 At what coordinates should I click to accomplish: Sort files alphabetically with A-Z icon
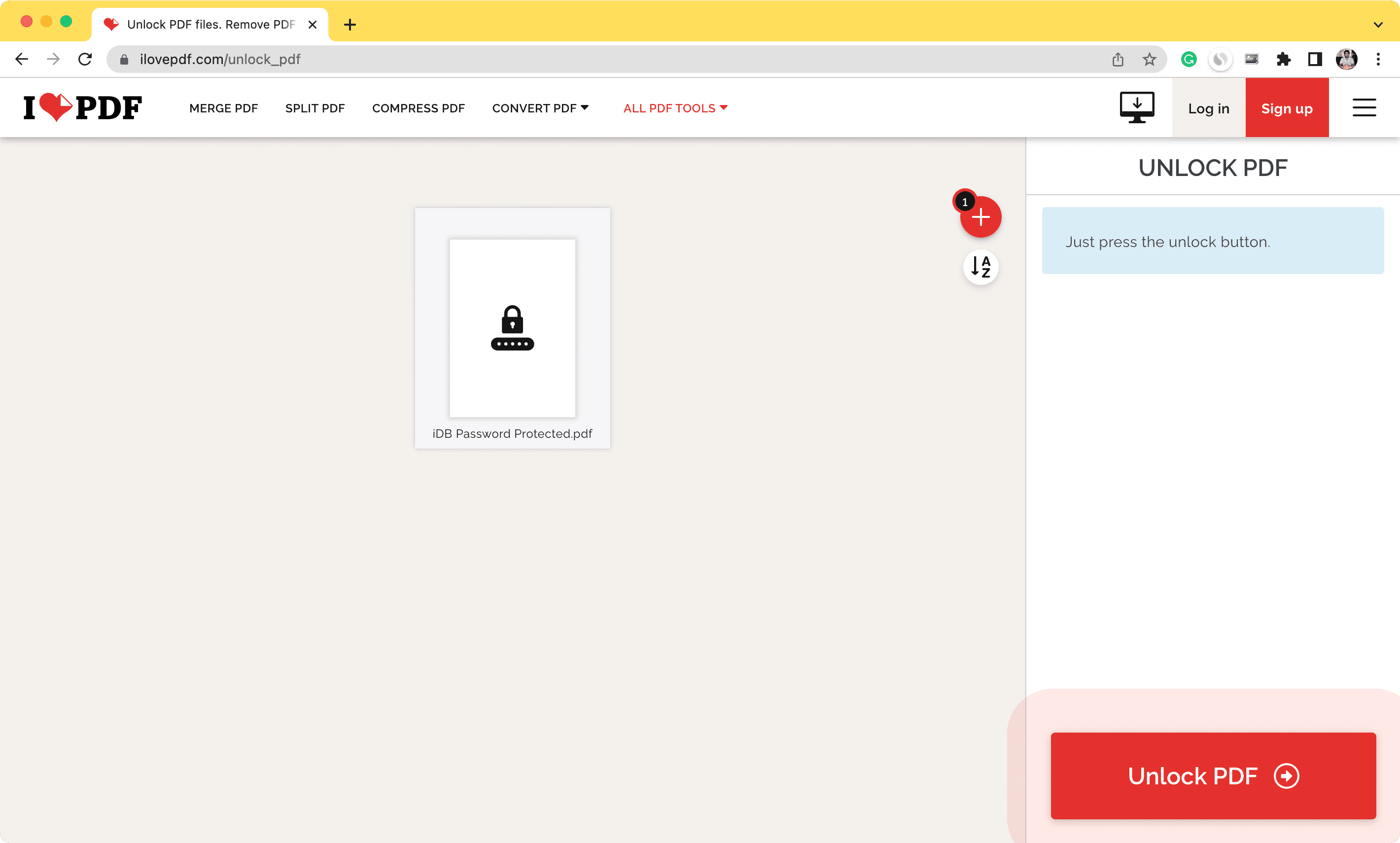[980, 266]
